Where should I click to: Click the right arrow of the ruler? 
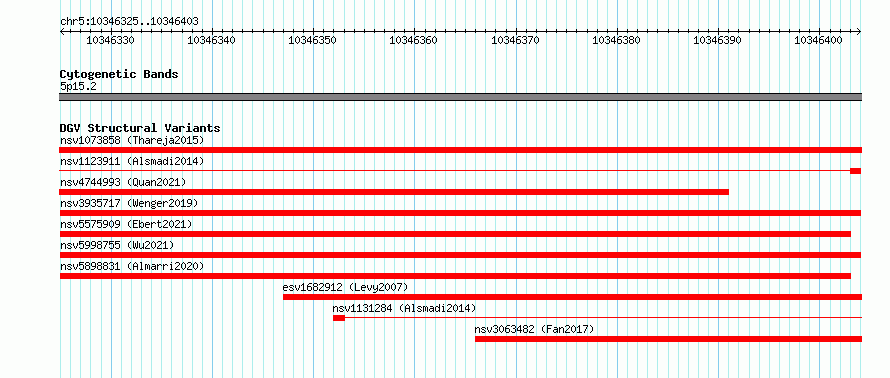[x=859, y=32]
